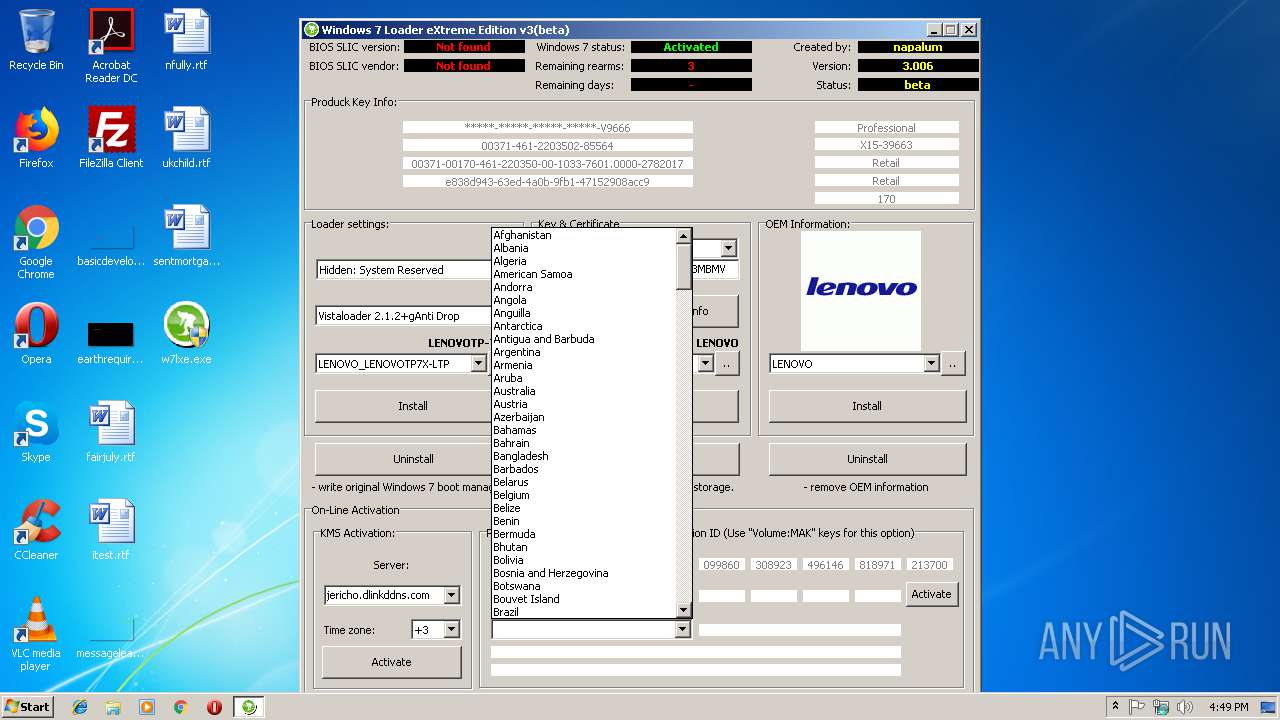Click scroll-up arrow of country list
1280x720 pixels.
tap(684, 236)
